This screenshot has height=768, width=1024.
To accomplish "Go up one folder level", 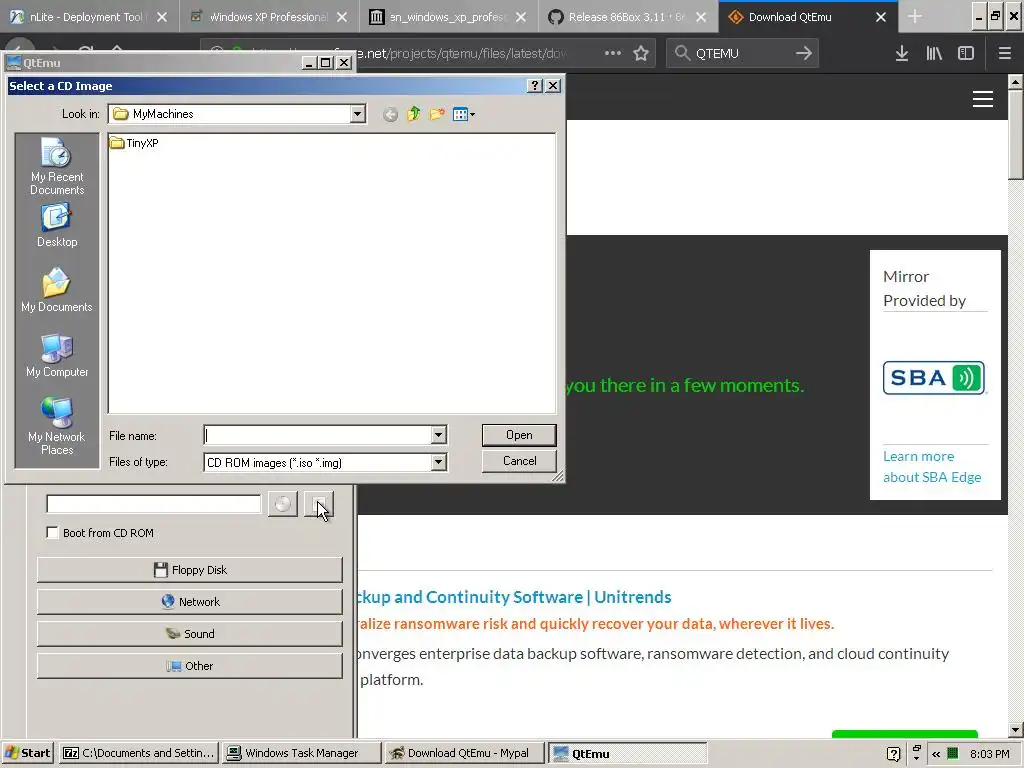I will [413, 114].
